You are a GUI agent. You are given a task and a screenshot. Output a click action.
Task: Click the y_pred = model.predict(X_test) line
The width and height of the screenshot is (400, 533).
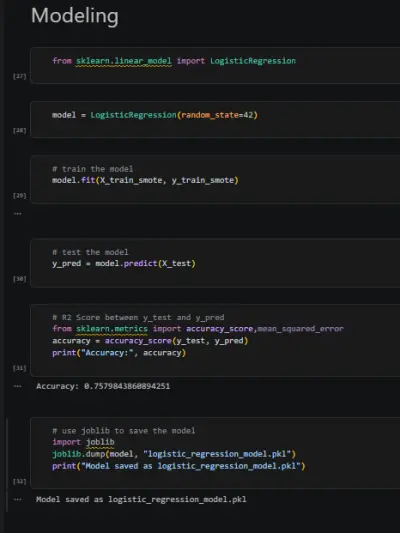[124, 263]
